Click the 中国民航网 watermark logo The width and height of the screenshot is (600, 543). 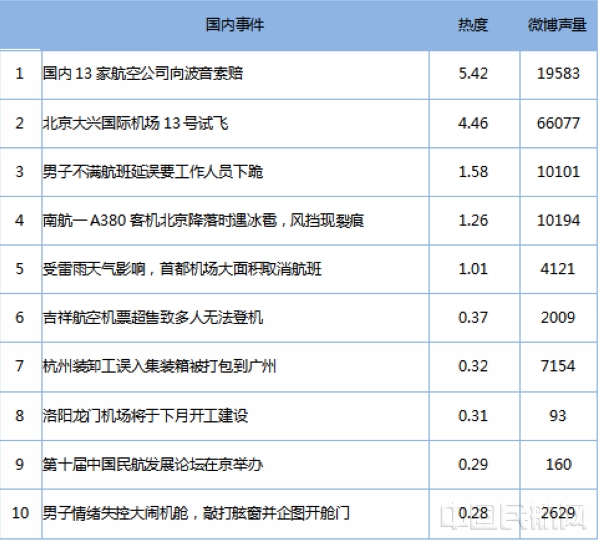pos(520,516)
